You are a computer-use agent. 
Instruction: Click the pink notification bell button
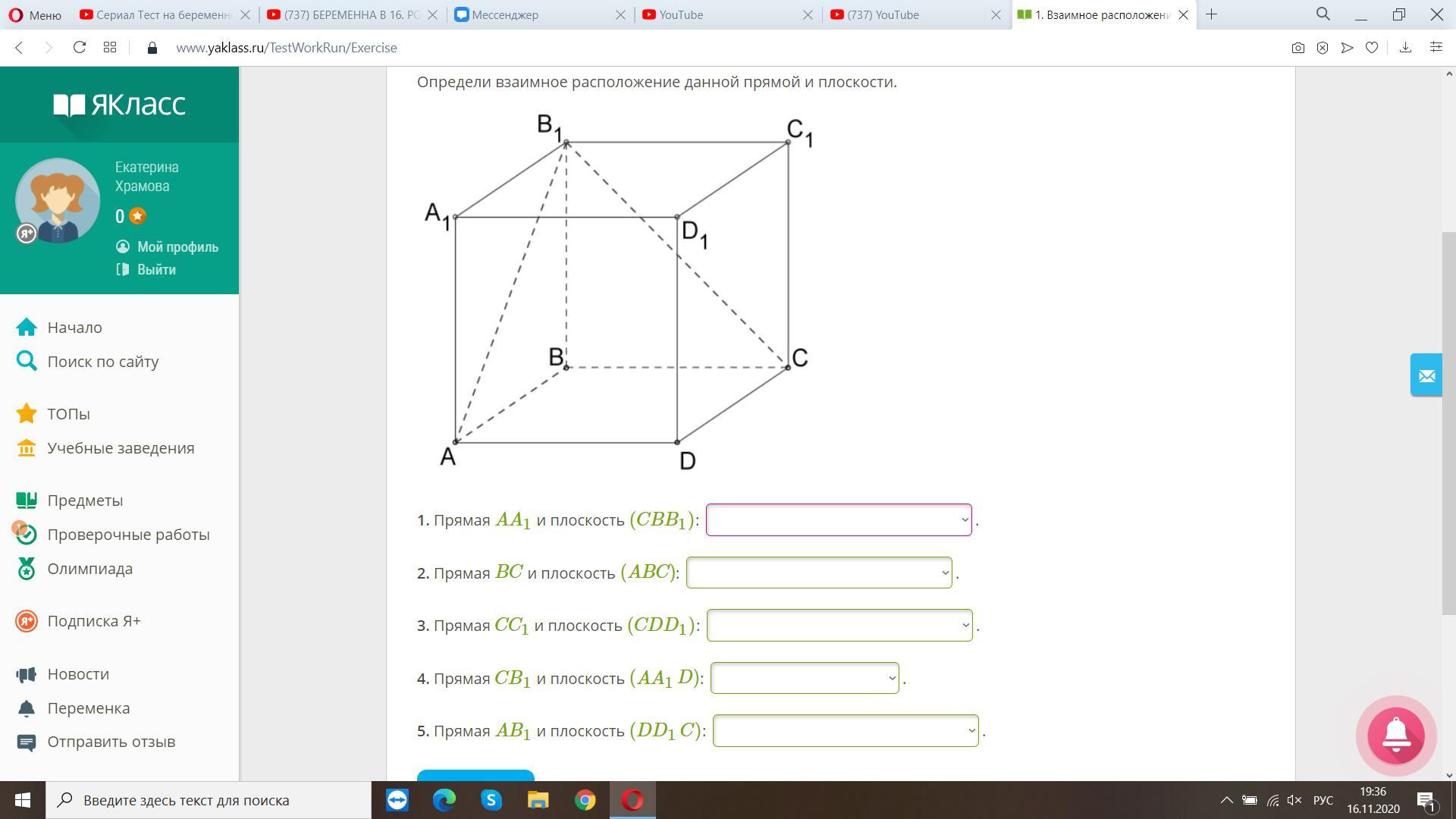pos(1396,736)
